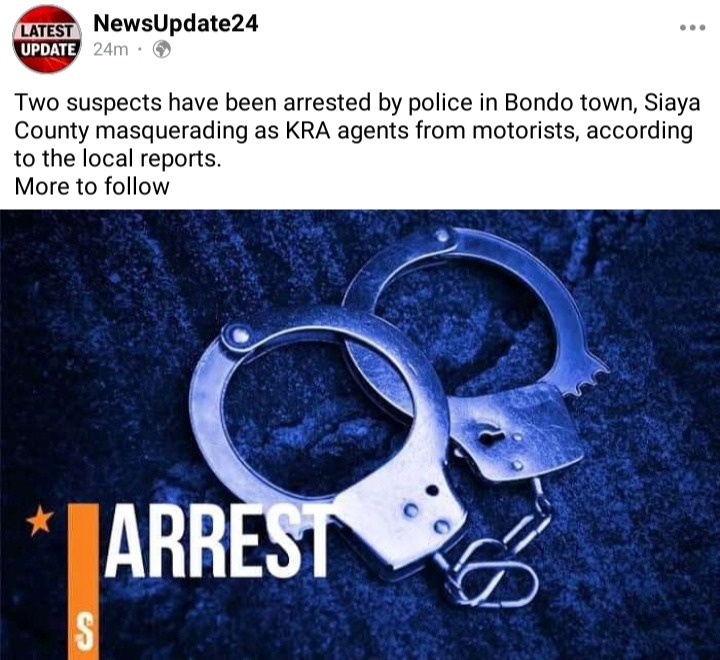Click the 'More to follow' line
The image size is (720, 660).
tap(92, 186)
